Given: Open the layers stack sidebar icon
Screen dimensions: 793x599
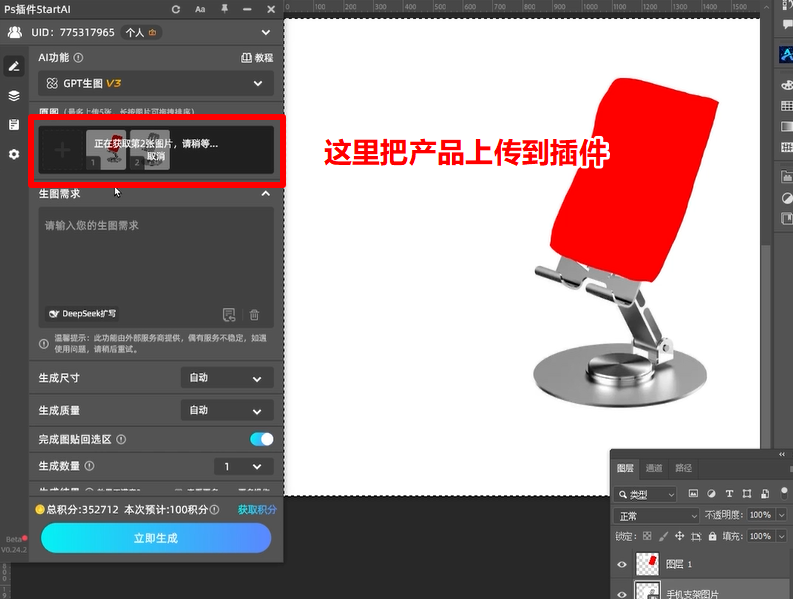Looking at the screenshot, I should (x=14, y=96).
